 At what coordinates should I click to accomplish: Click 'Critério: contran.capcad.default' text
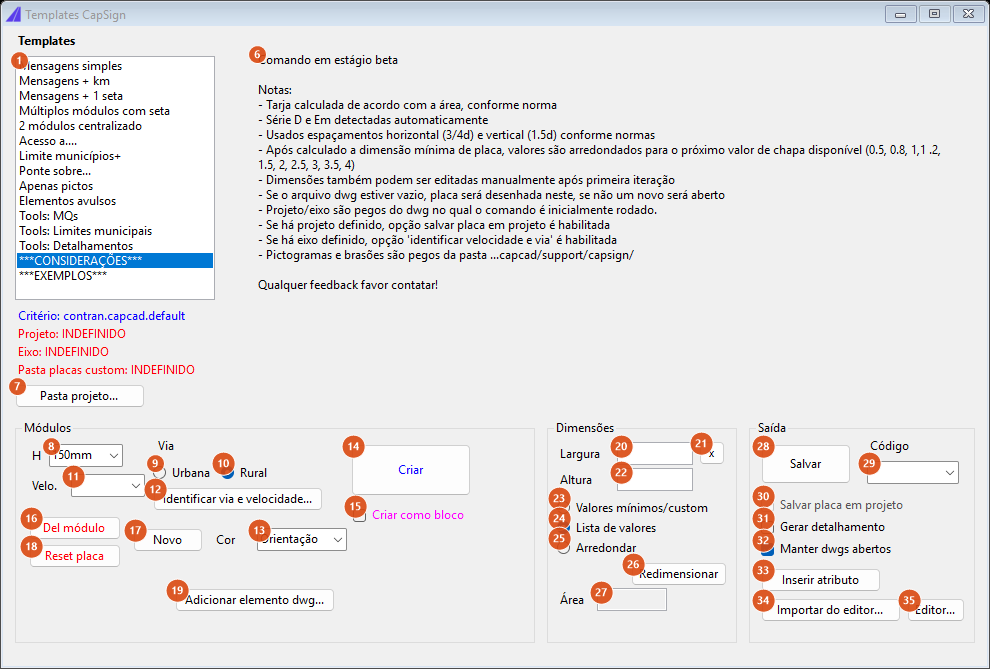tap(102, 316)
